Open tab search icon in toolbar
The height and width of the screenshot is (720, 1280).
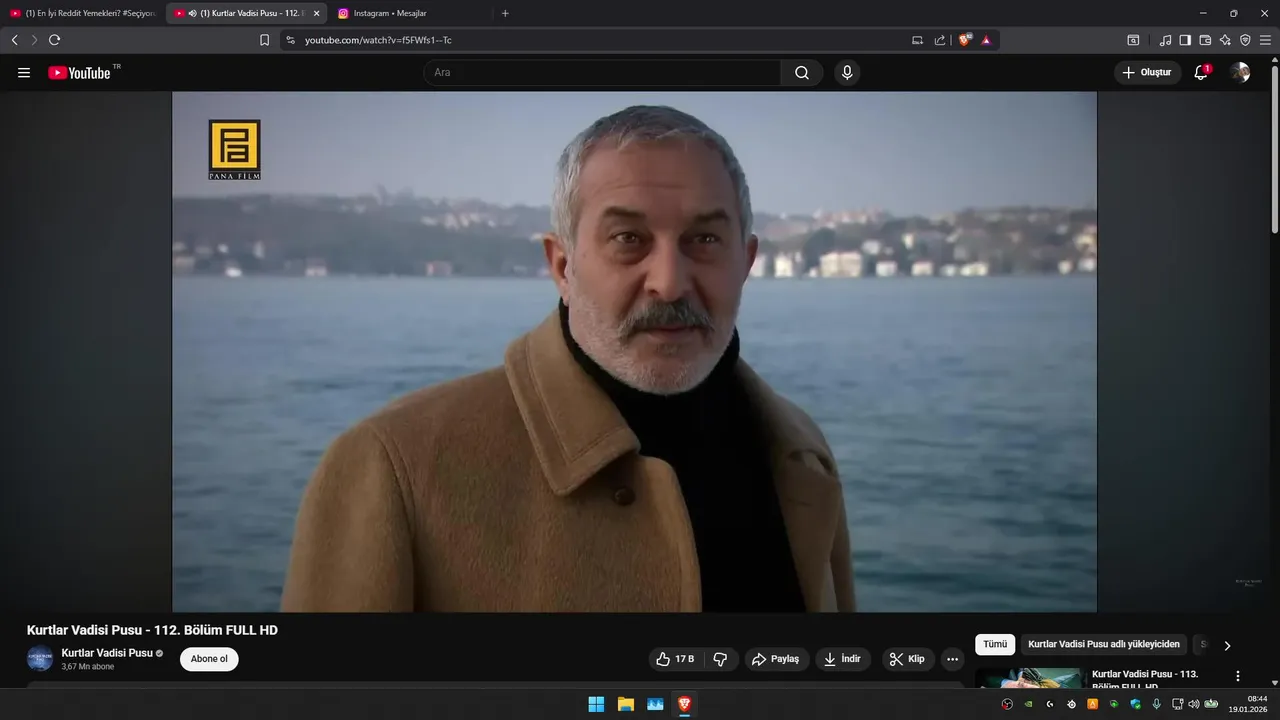1133,40
